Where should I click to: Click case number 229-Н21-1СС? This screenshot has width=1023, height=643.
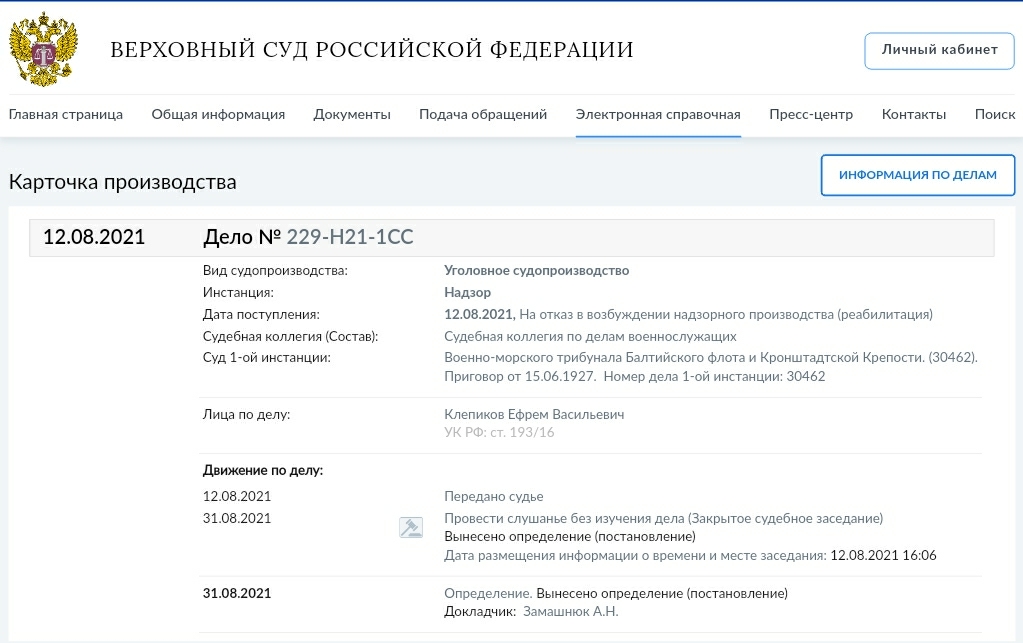(x=350, y=236)
